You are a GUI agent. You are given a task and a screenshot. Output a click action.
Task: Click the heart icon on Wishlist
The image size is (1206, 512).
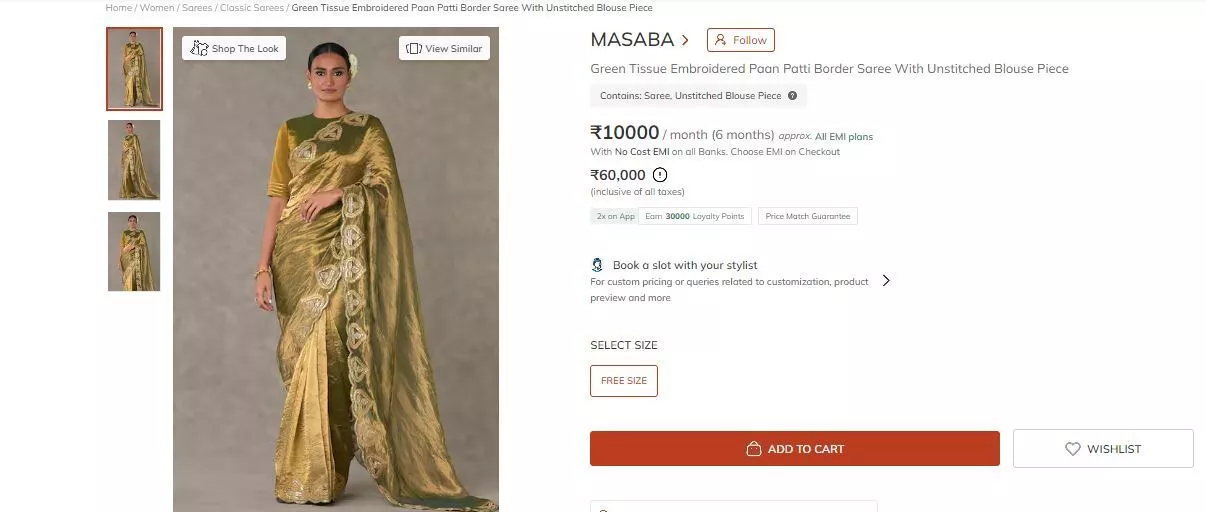(1072, 449)
